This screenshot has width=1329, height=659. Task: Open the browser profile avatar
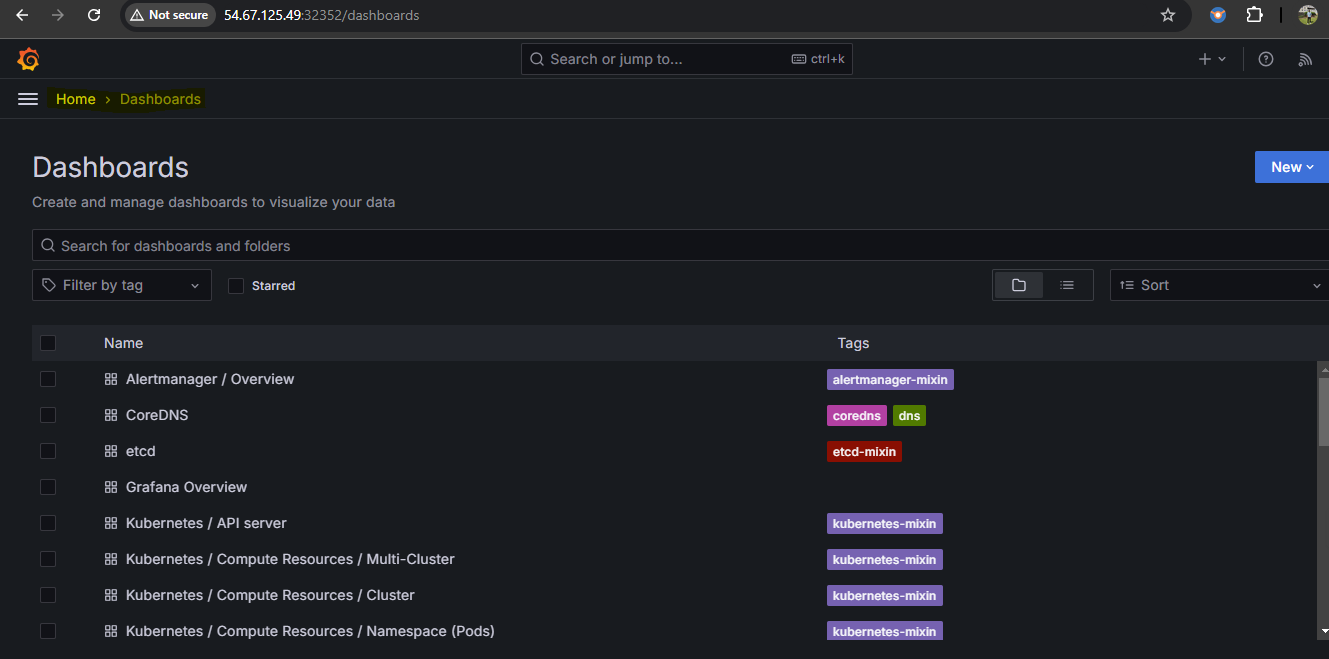pyautogui.click(x=1308, y=15)
